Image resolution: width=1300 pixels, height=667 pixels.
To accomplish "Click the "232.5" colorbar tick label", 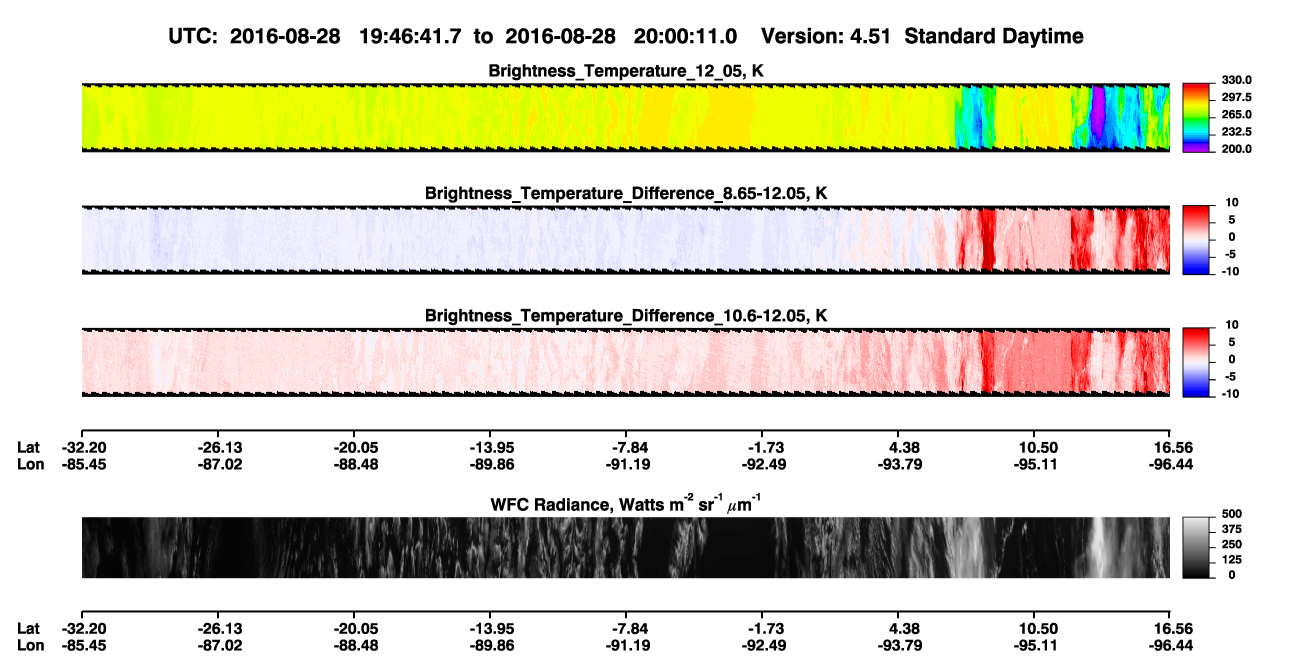I will (x=1235, y=131).
